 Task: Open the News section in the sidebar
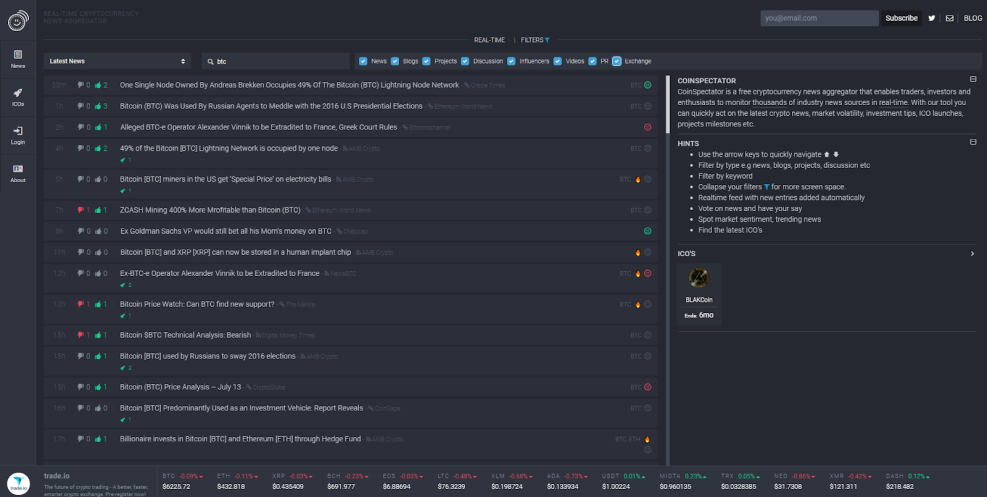pos(18,58)
